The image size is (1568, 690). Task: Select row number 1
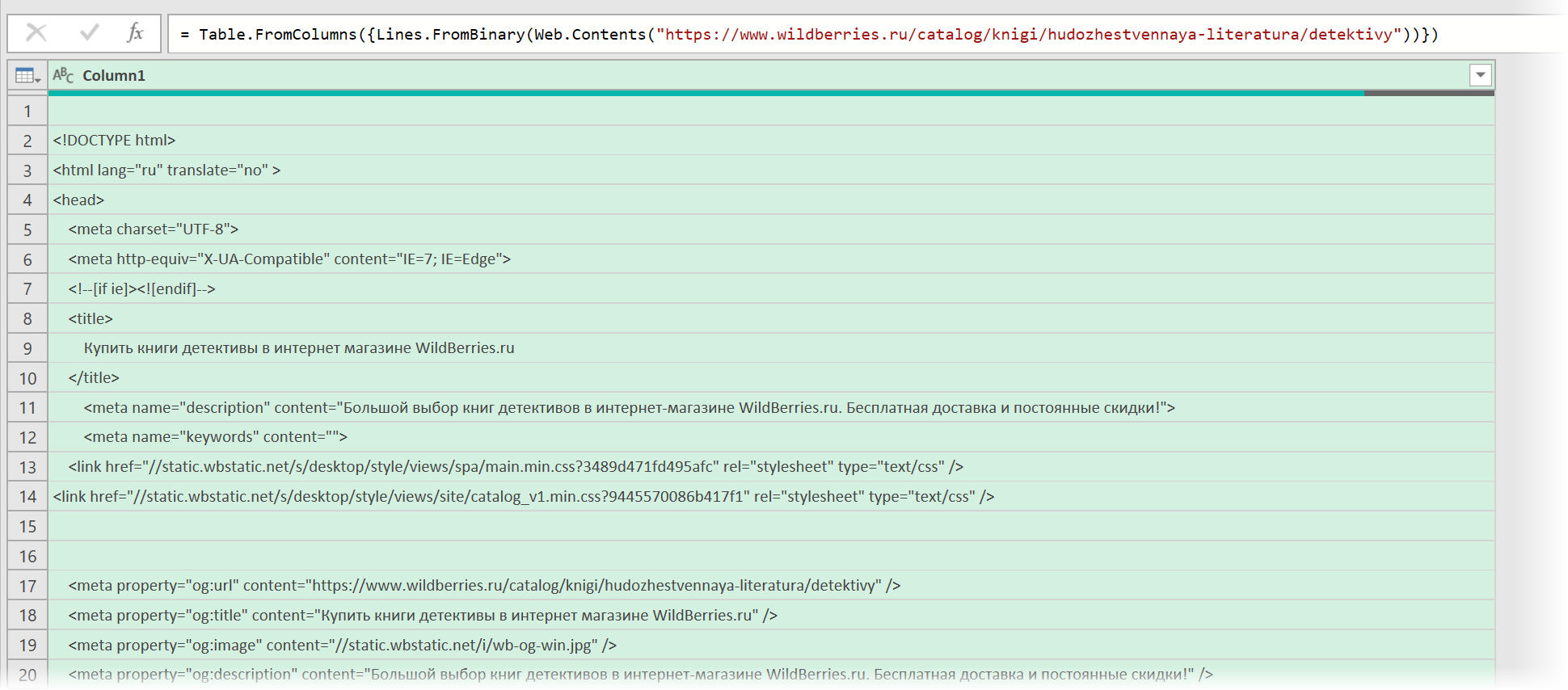pos(27,111)
